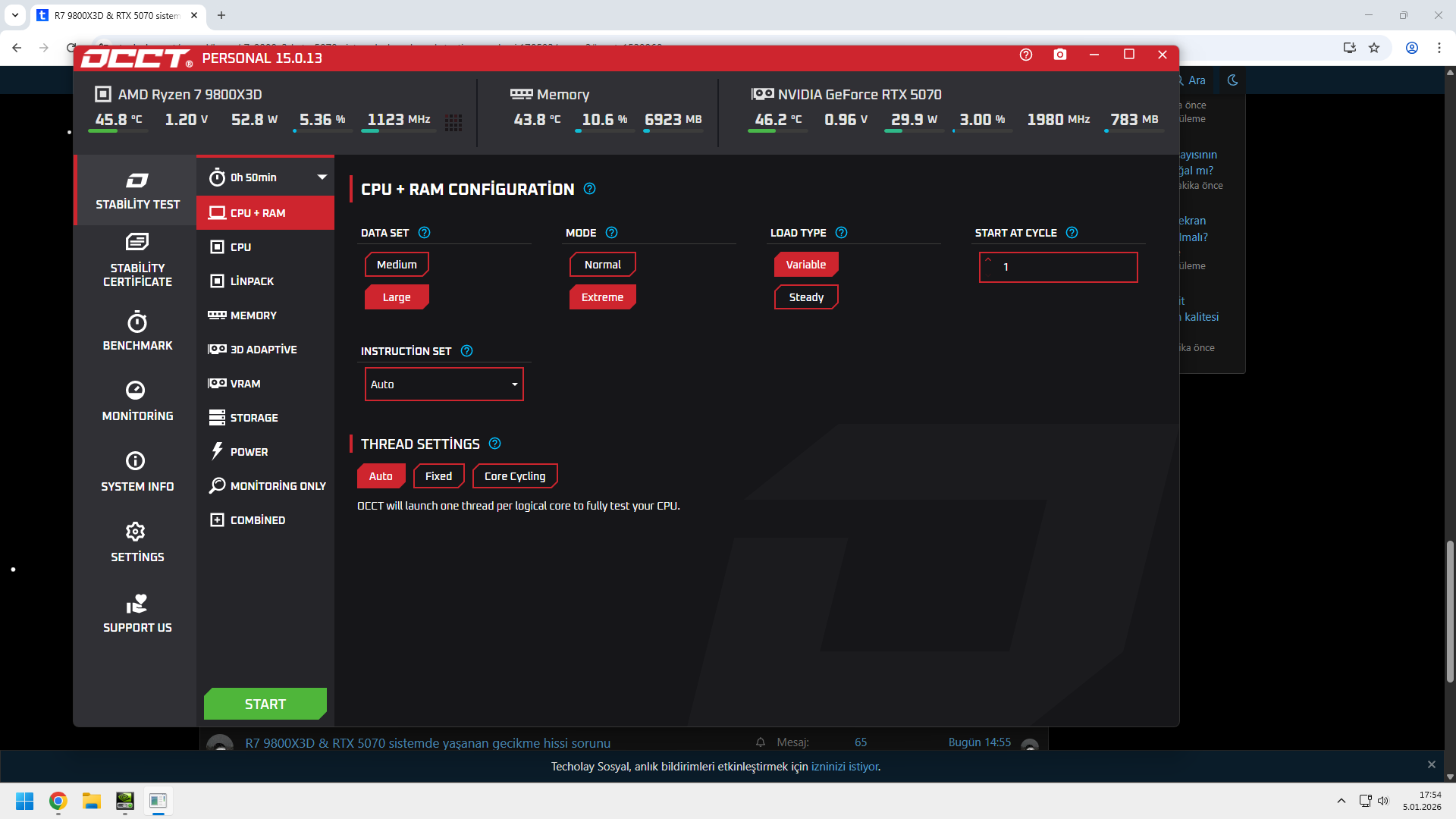Open the forum thread title link in browser
Image resolution: width=1456 pixels, height=819 pixels.
[x=428, y=743]
